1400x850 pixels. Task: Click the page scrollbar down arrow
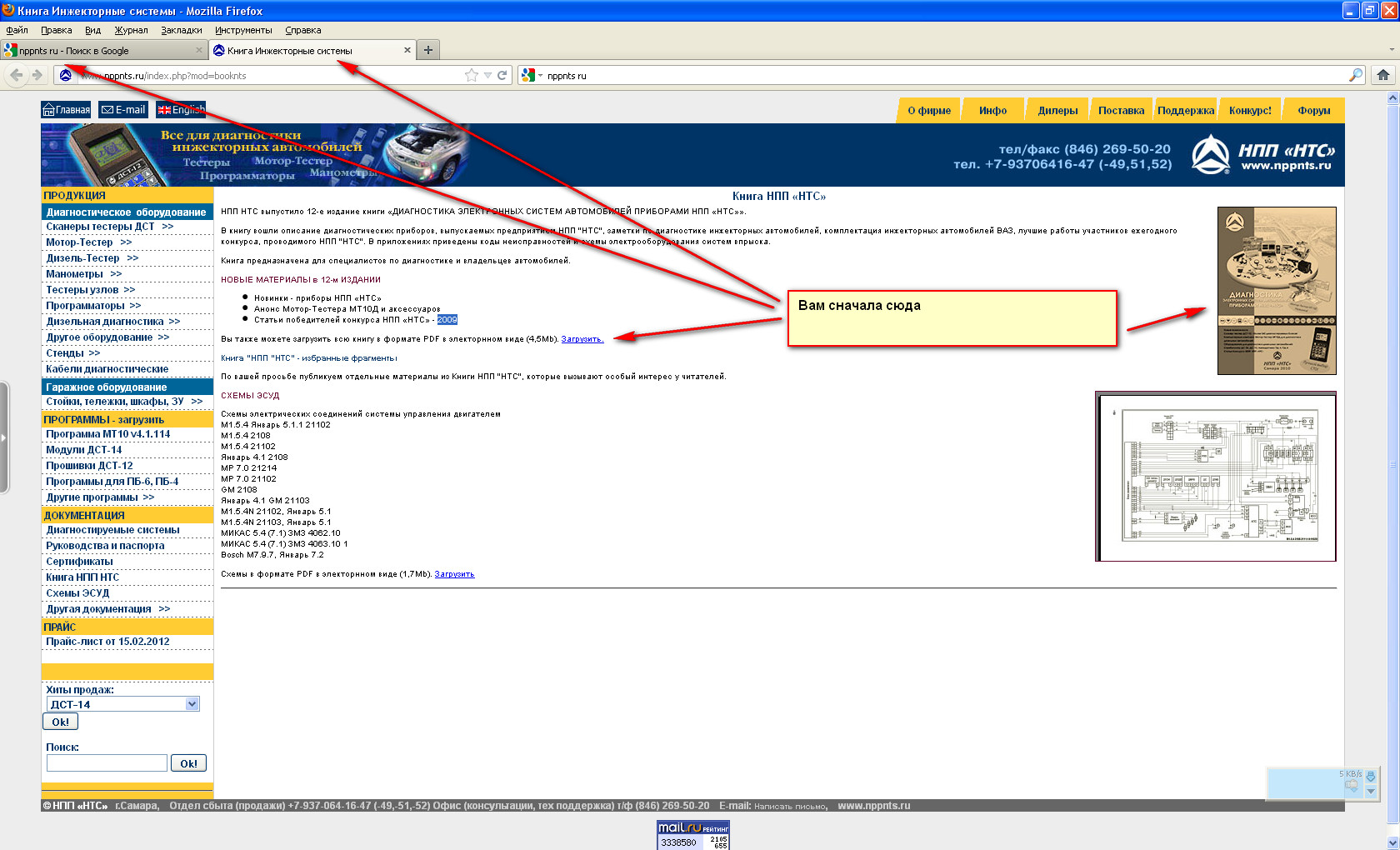pyautogui.click(x=1392, y=842)
